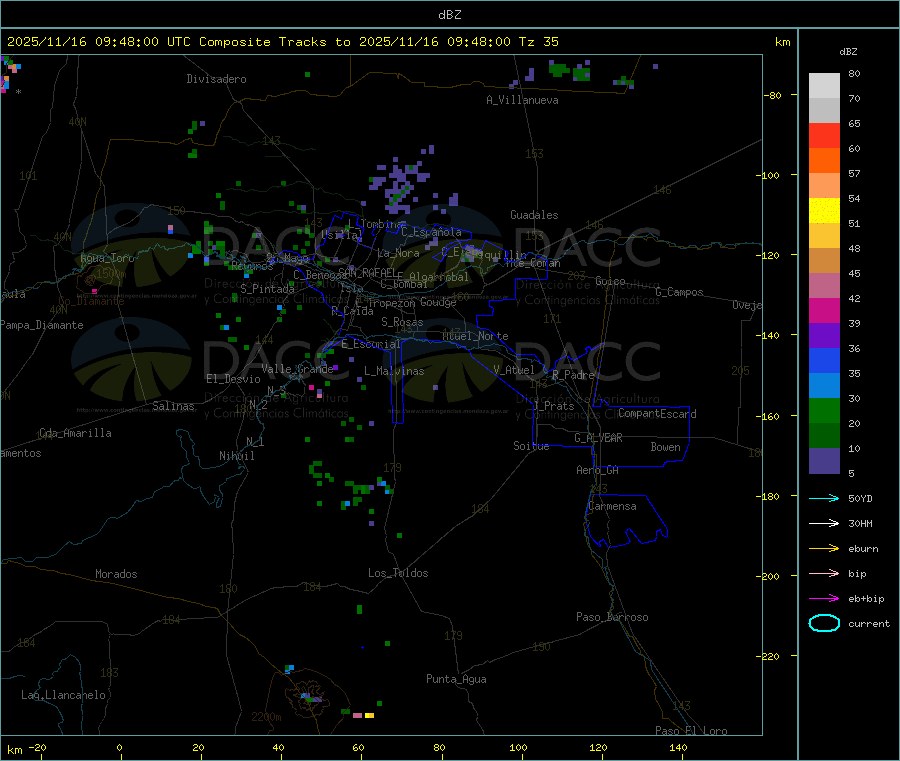Click the cyan 50YD arrow legend icon

pos(824,498)
